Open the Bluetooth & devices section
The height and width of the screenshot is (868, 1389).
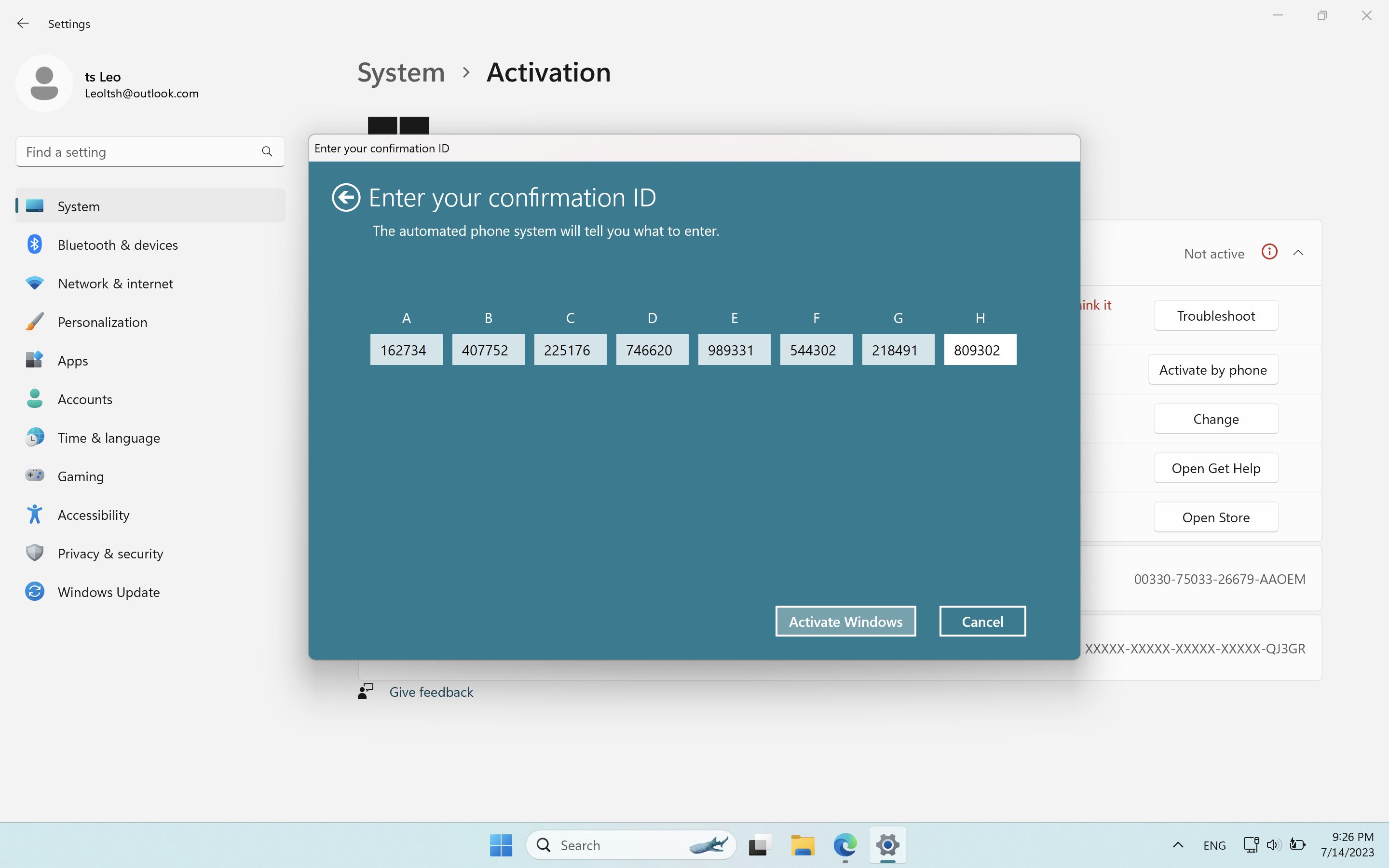118,245
